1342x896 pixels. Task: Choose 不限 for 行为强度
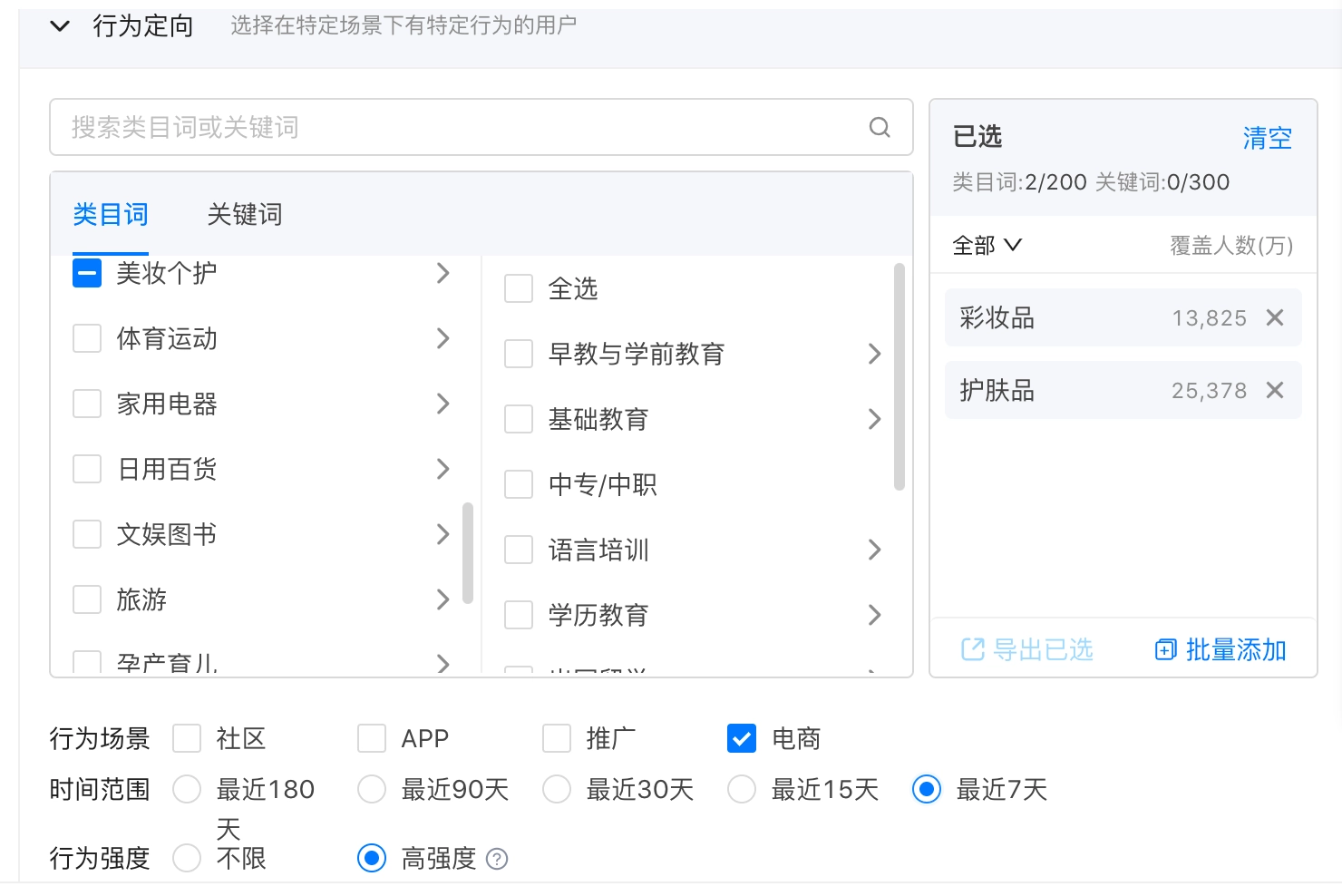point(187,858)
